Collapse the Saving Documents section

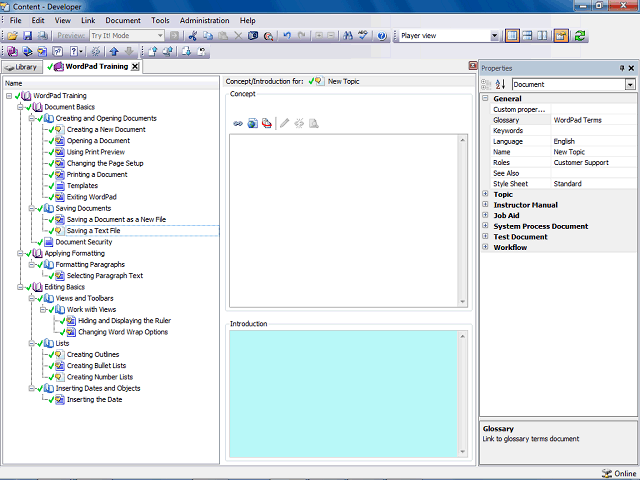[31, 209]
